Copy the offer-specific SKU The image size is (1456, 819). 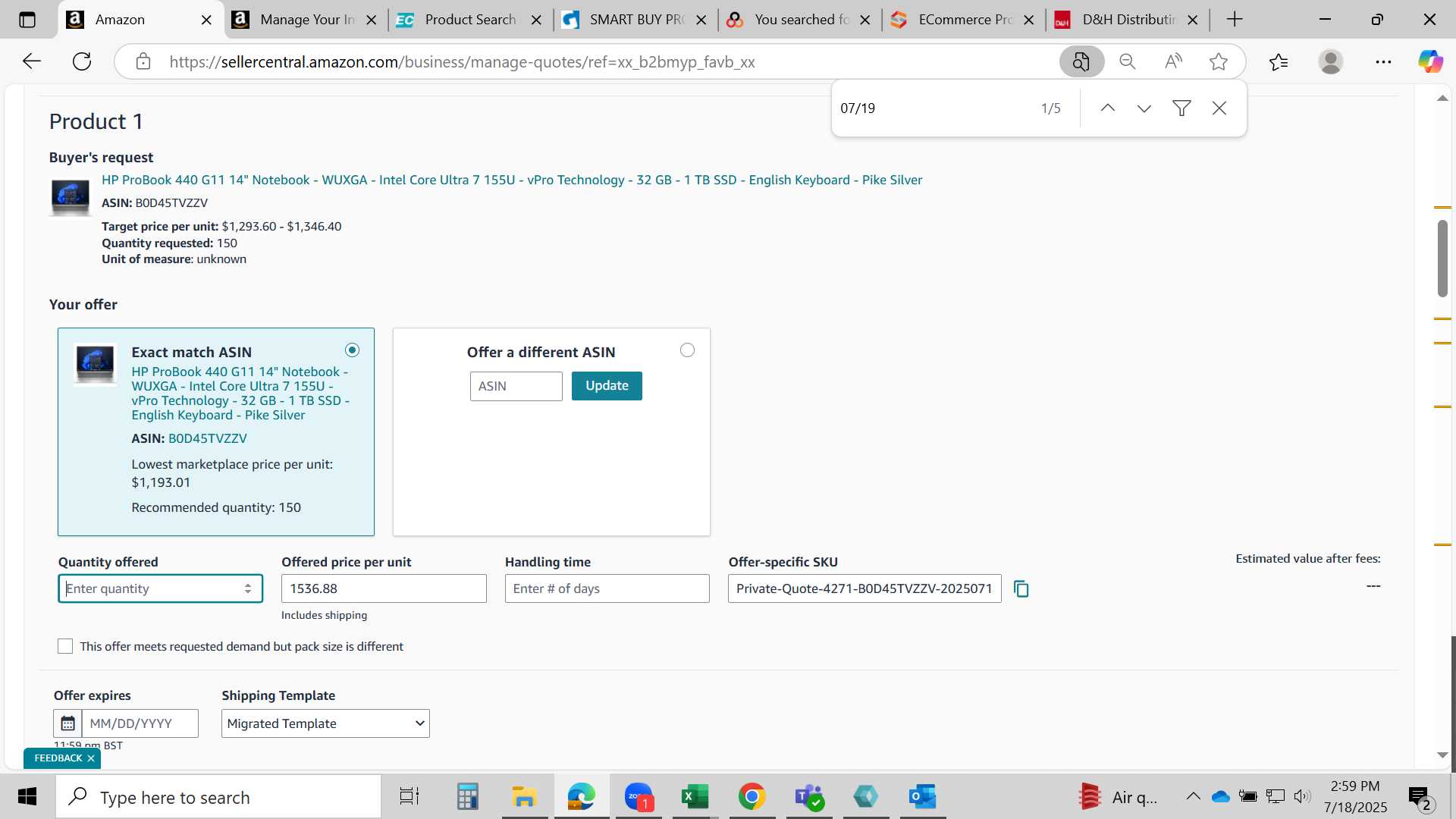tap(1021, 589)
